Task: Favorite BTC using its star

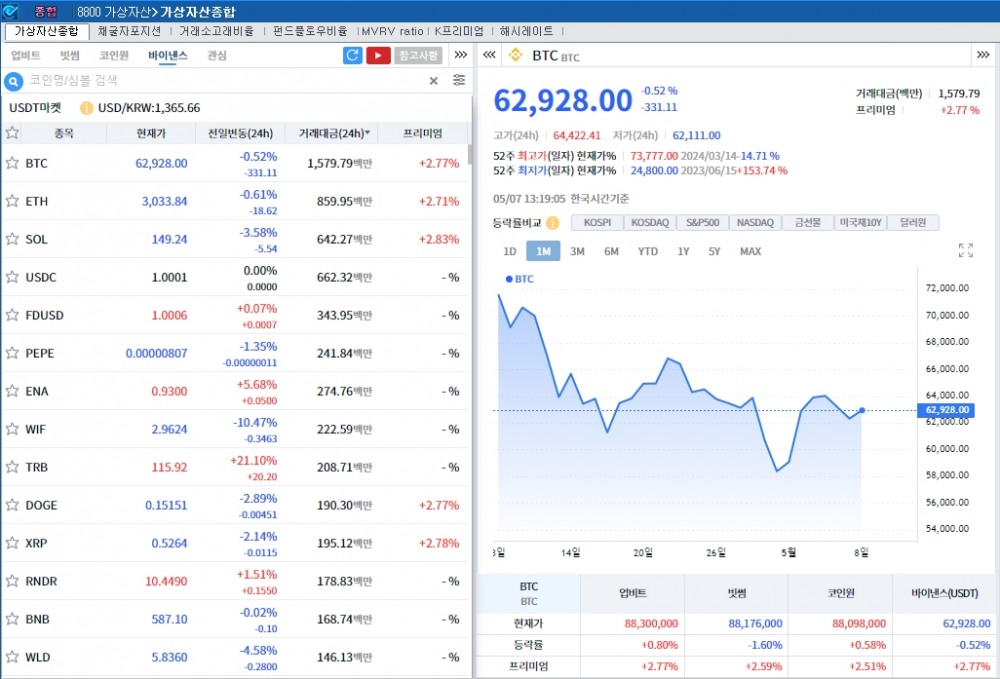Action: [x=14, y=162]
